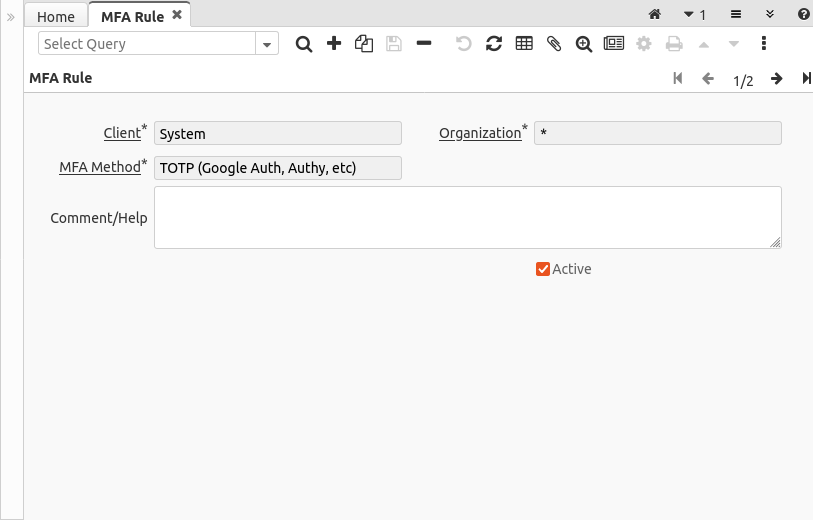Delete record using the minus icon

click(x=424, y=44)
